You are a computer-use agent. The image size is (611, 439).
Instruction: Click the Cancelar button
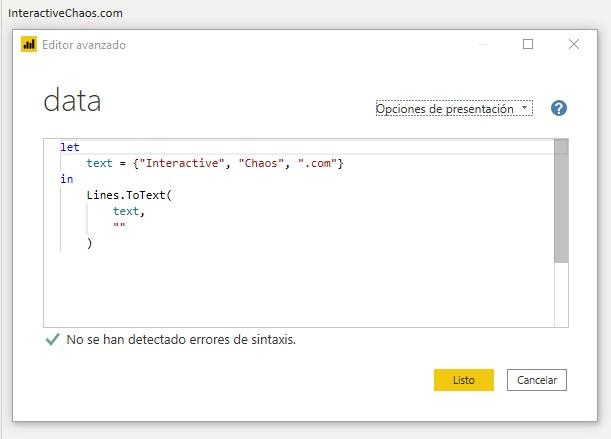tap(537, 380)
